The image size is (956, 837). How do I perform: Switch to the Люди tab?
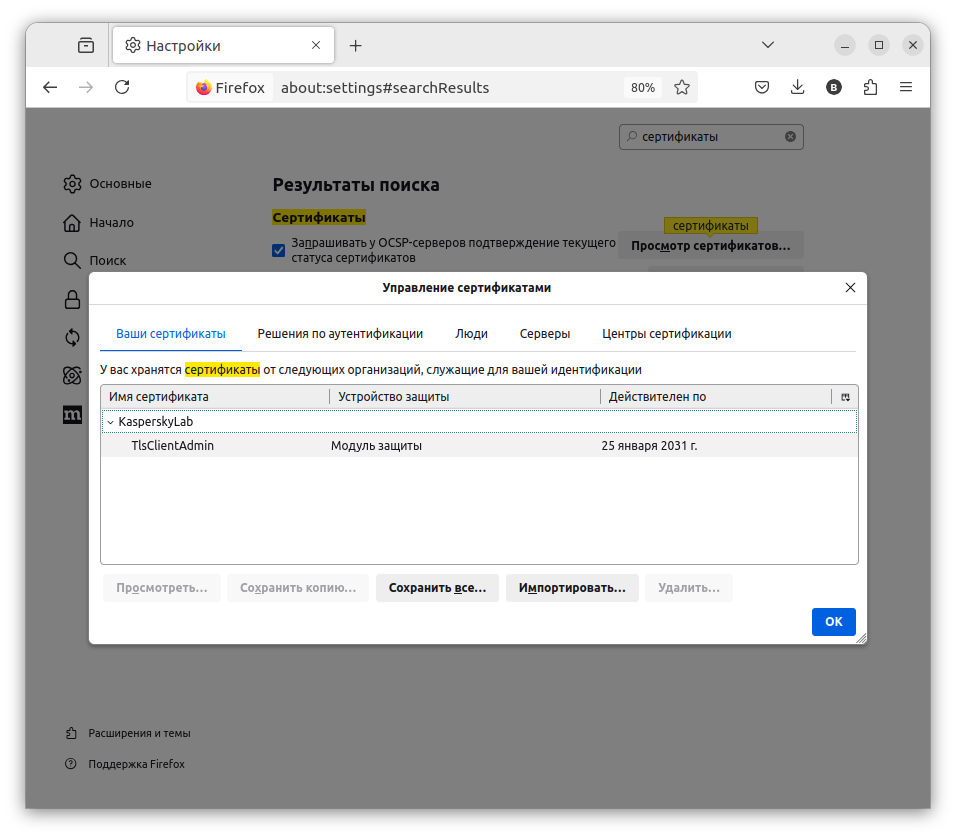(471, 333)
